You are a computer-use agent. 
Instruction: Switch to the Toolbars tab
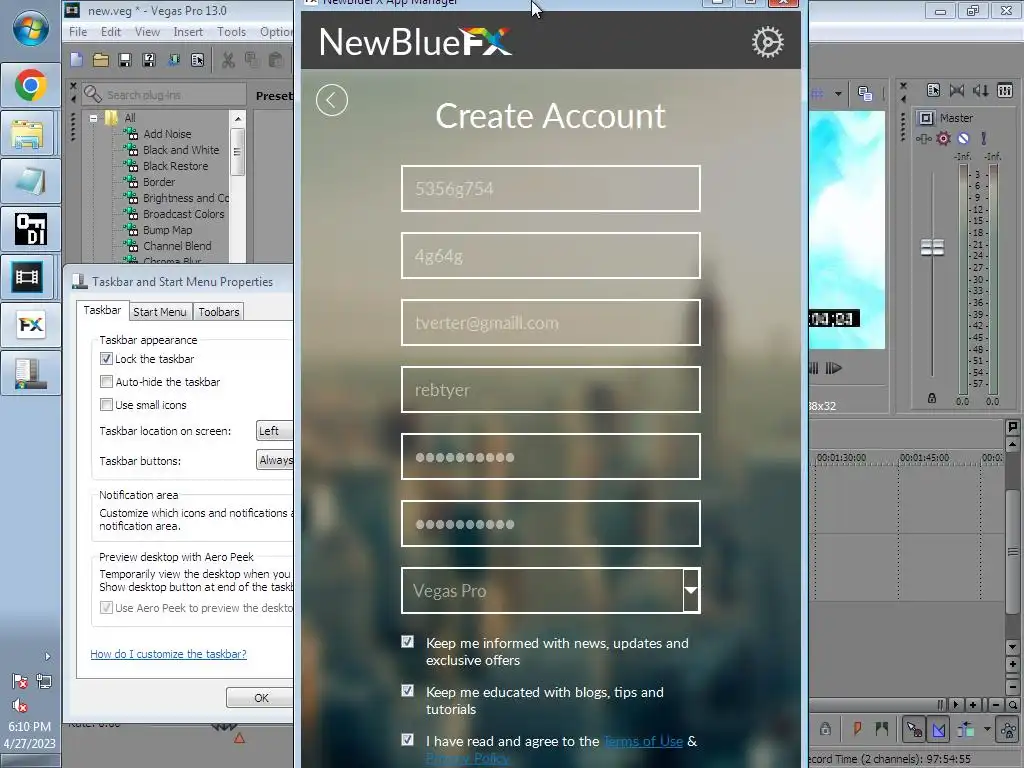[219, 312]
